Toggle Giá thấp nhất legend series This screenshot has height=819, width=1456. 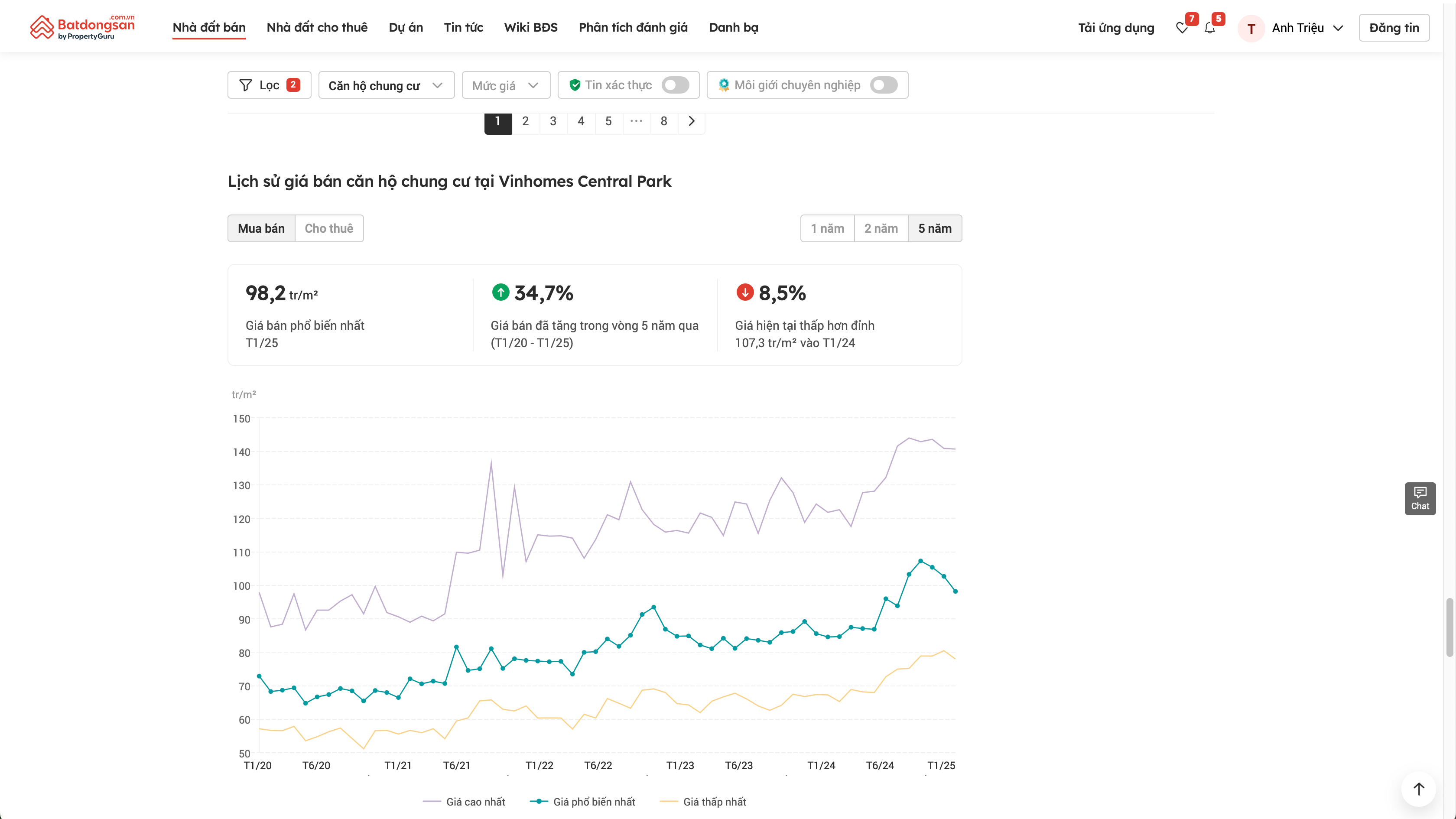pos(703,802)
